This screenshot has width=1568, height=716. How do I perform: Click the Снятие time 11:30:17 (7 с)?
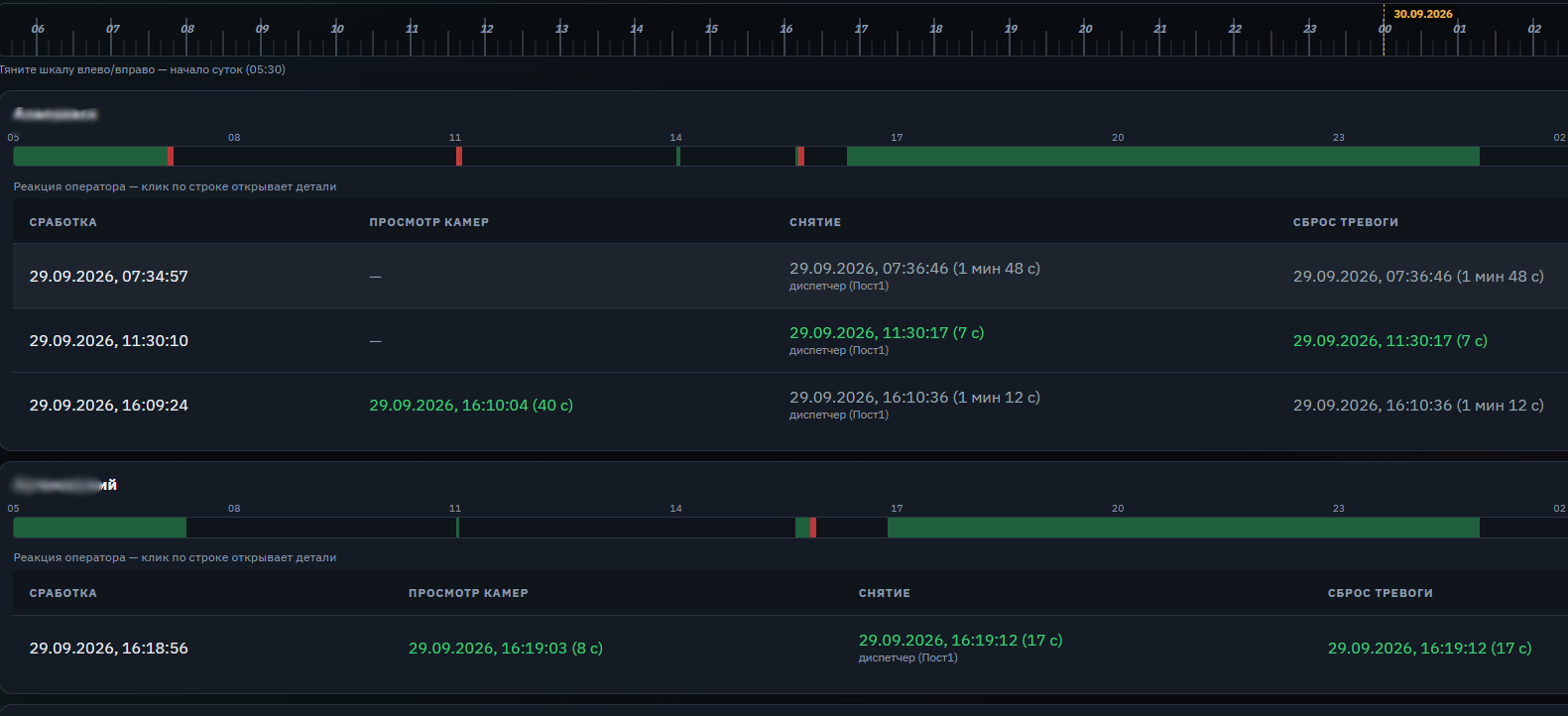(x=887, y=332)
